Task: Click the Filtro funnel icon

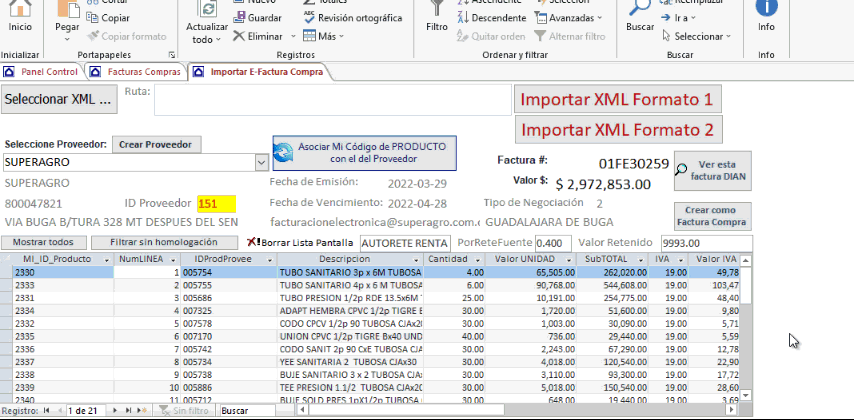Action: [x=436, y=10]
